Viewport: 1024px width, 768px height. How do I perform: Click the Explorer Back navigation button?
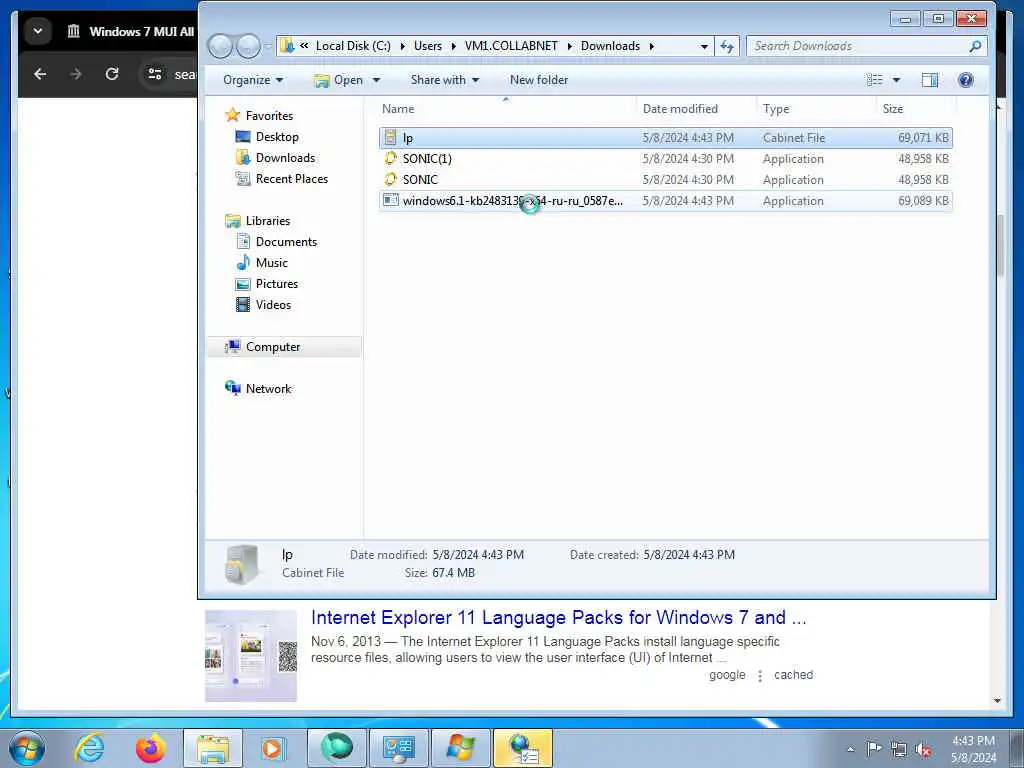click(220, 46)
